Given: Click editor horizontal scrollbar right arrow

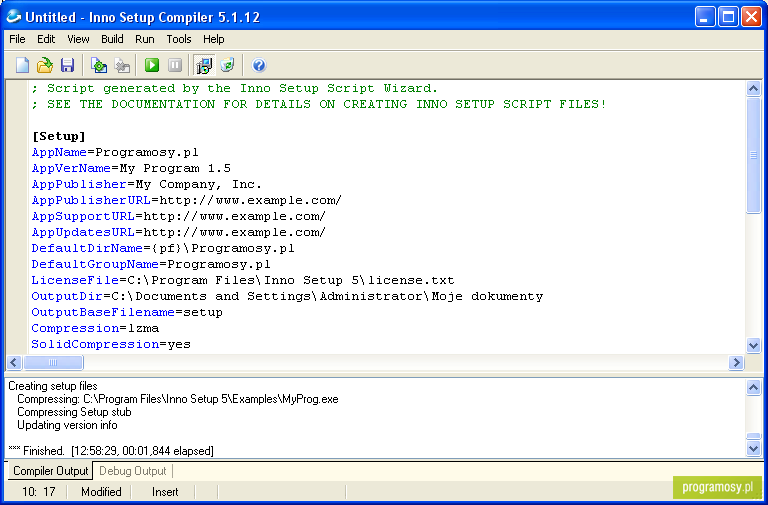Looking at the screenshot, I should [736, 362].
